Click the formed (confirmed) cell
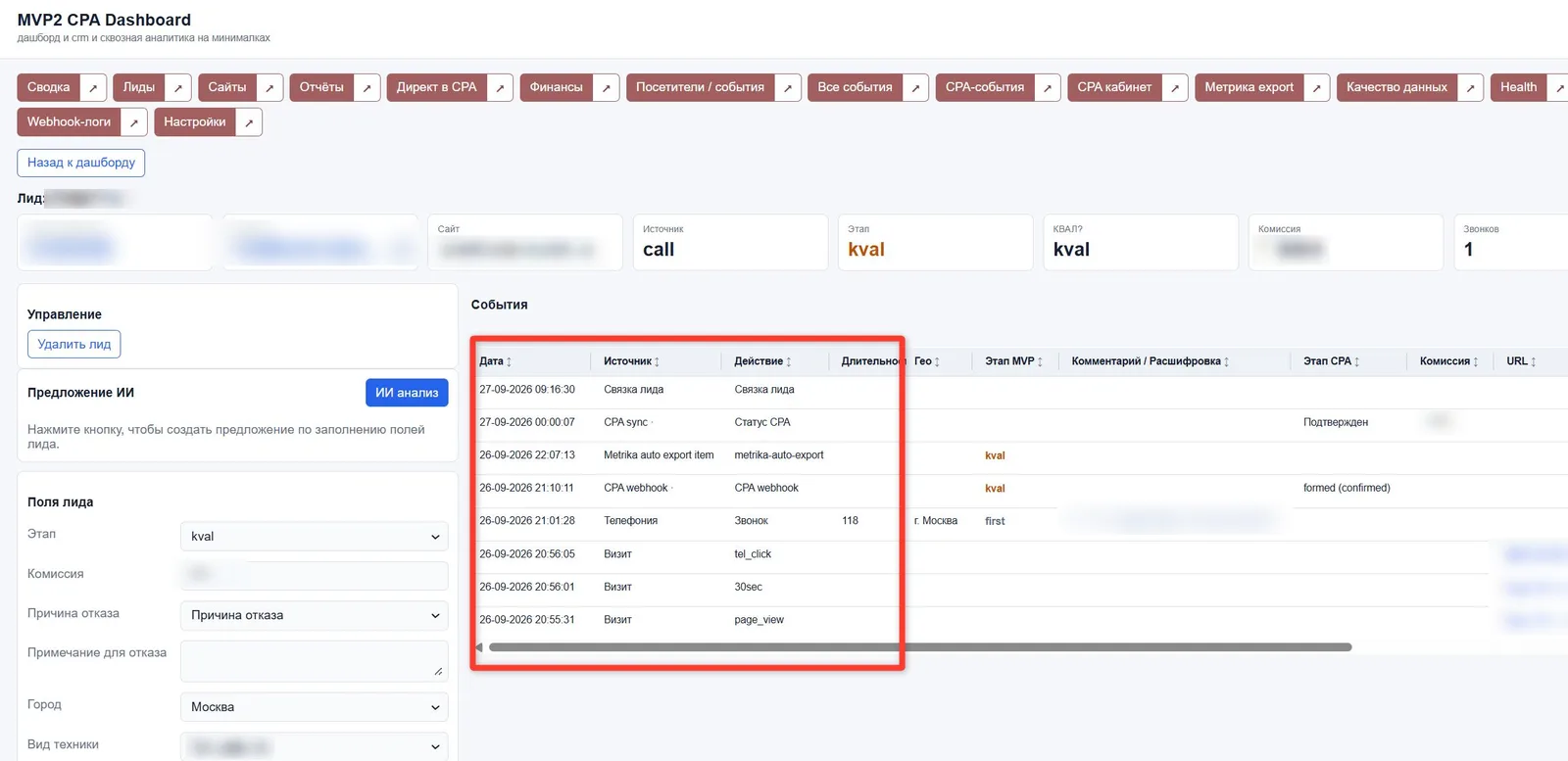 tap(1347, 488)
